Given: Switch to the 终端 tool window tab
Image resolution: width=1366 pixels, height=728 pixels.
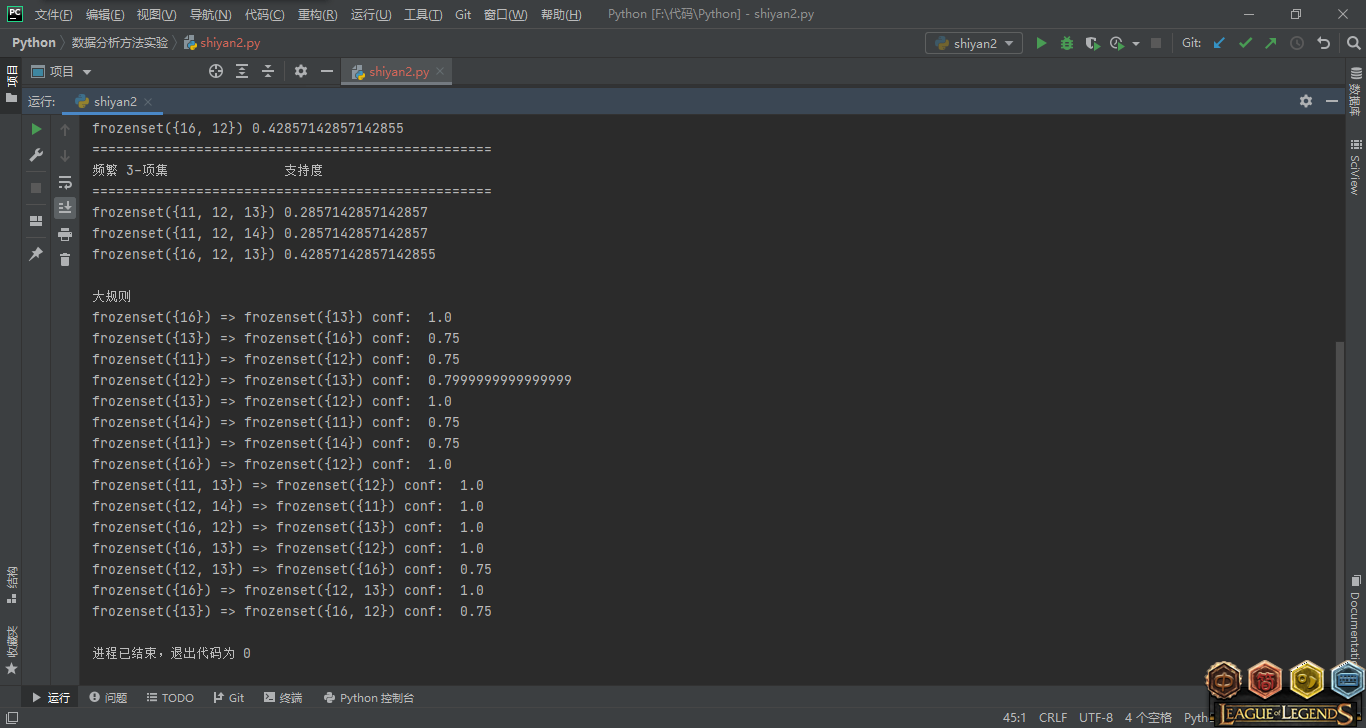Looking at the screenshot, I should [x=283, y=698].
